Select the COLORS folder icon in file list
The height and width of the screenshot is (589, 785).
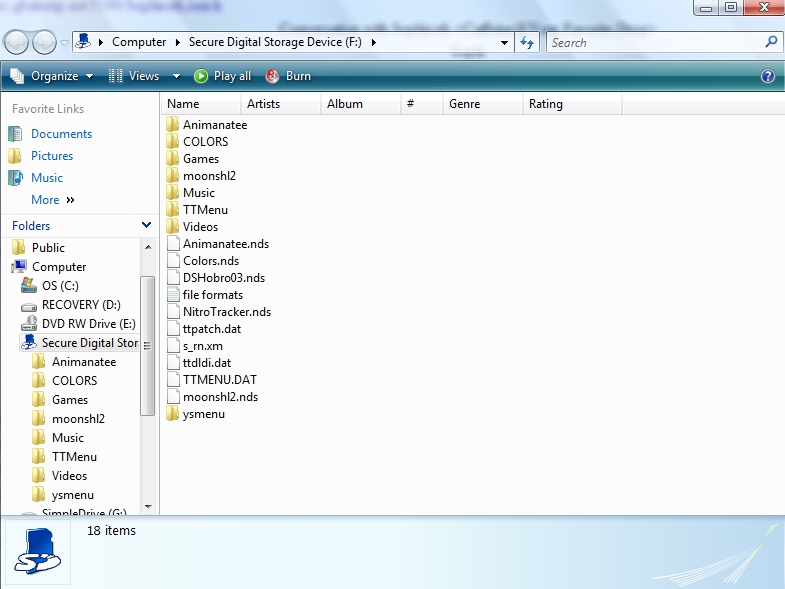173,142
